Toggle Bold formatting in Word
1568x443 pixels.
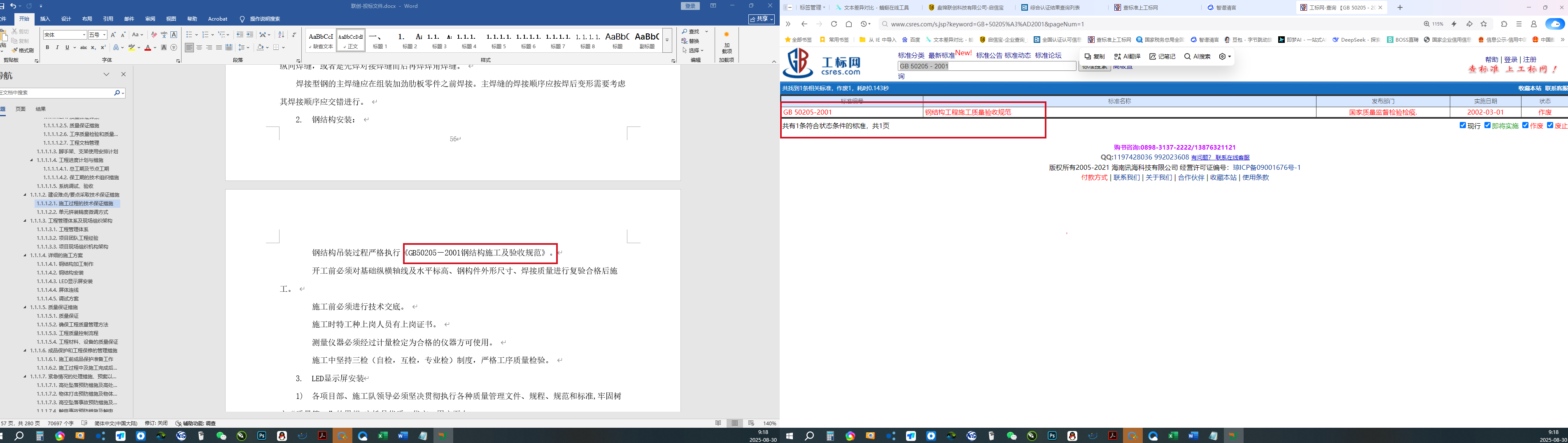coord(47,47)
